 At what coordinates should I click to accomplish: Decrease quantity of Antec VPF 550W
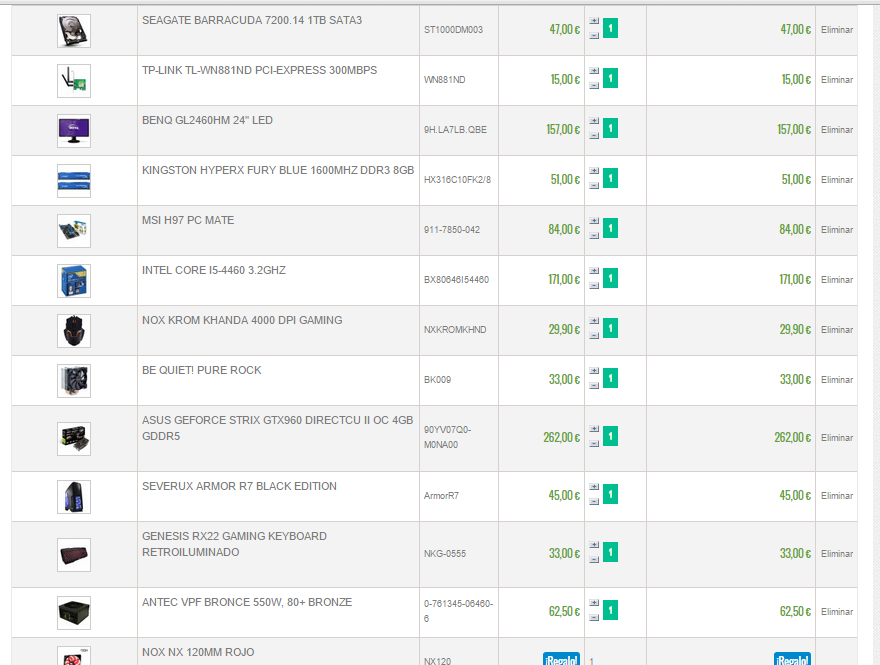594,618
